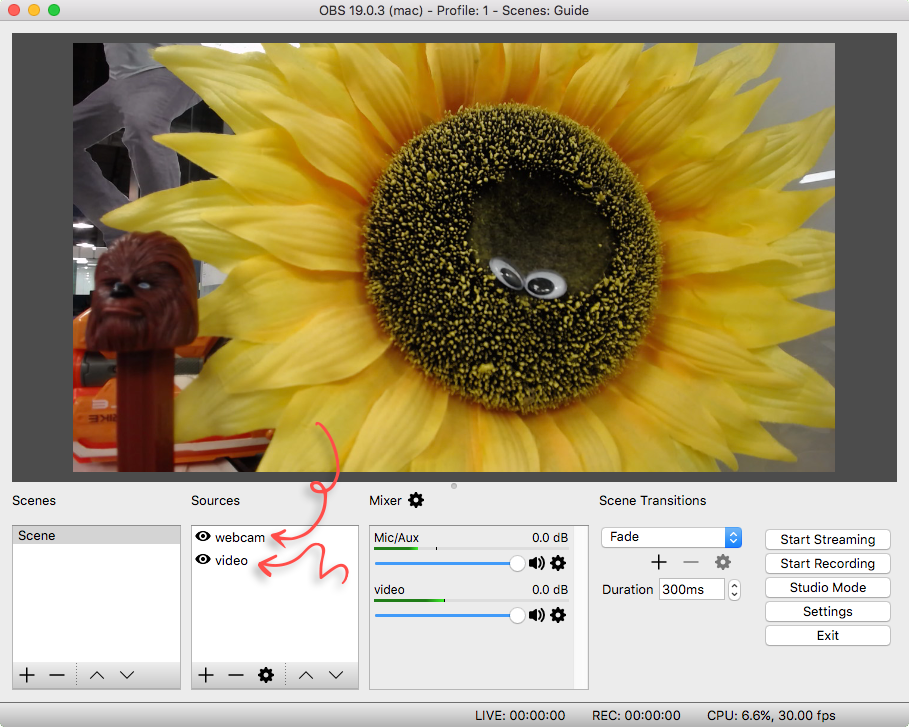Move scene down with chevron arrow
This screenshot has width=909, height=727.
tap(127, 675)
